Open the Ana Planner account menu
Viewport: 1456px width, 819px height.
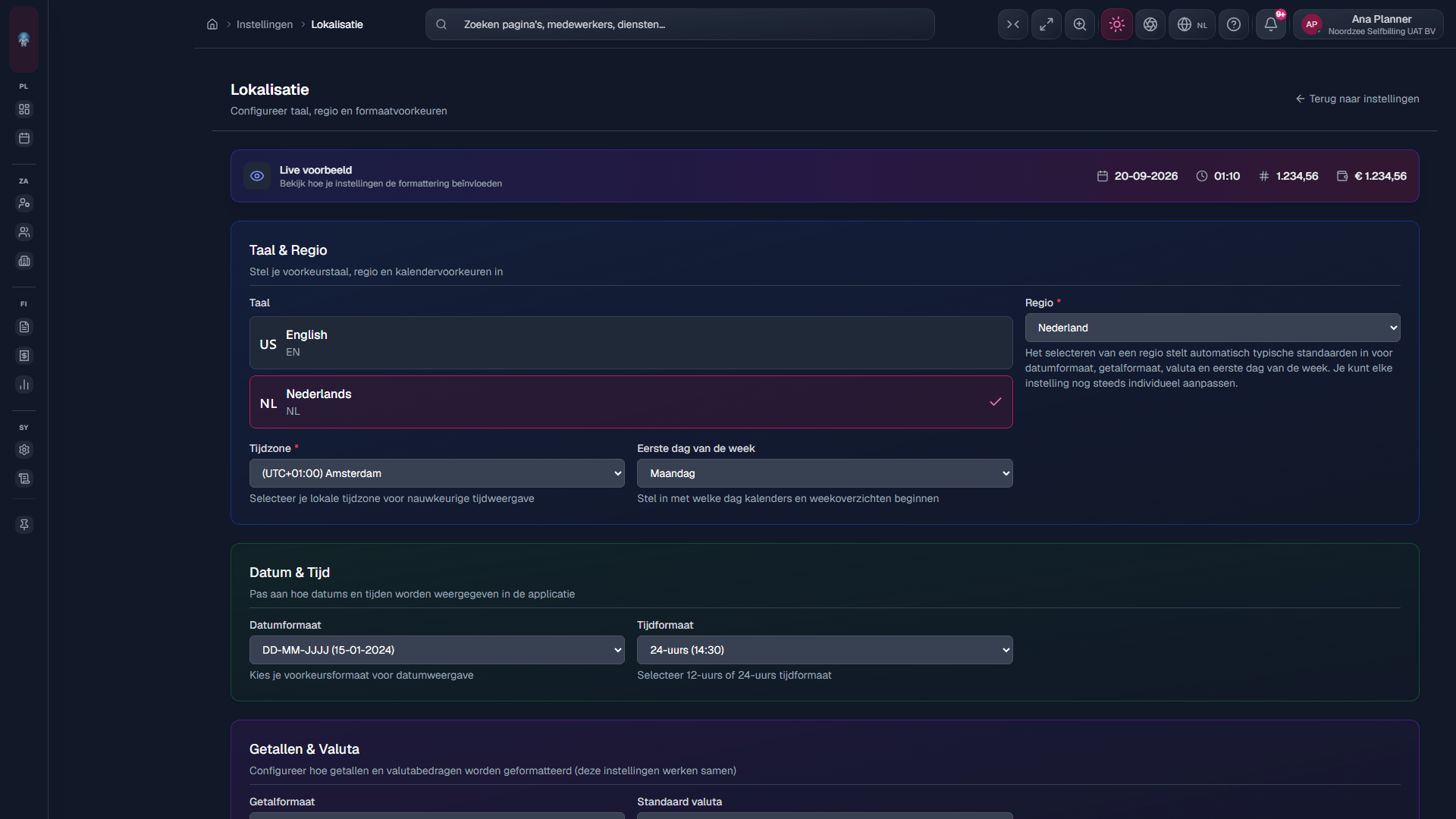click(1369, 24)
